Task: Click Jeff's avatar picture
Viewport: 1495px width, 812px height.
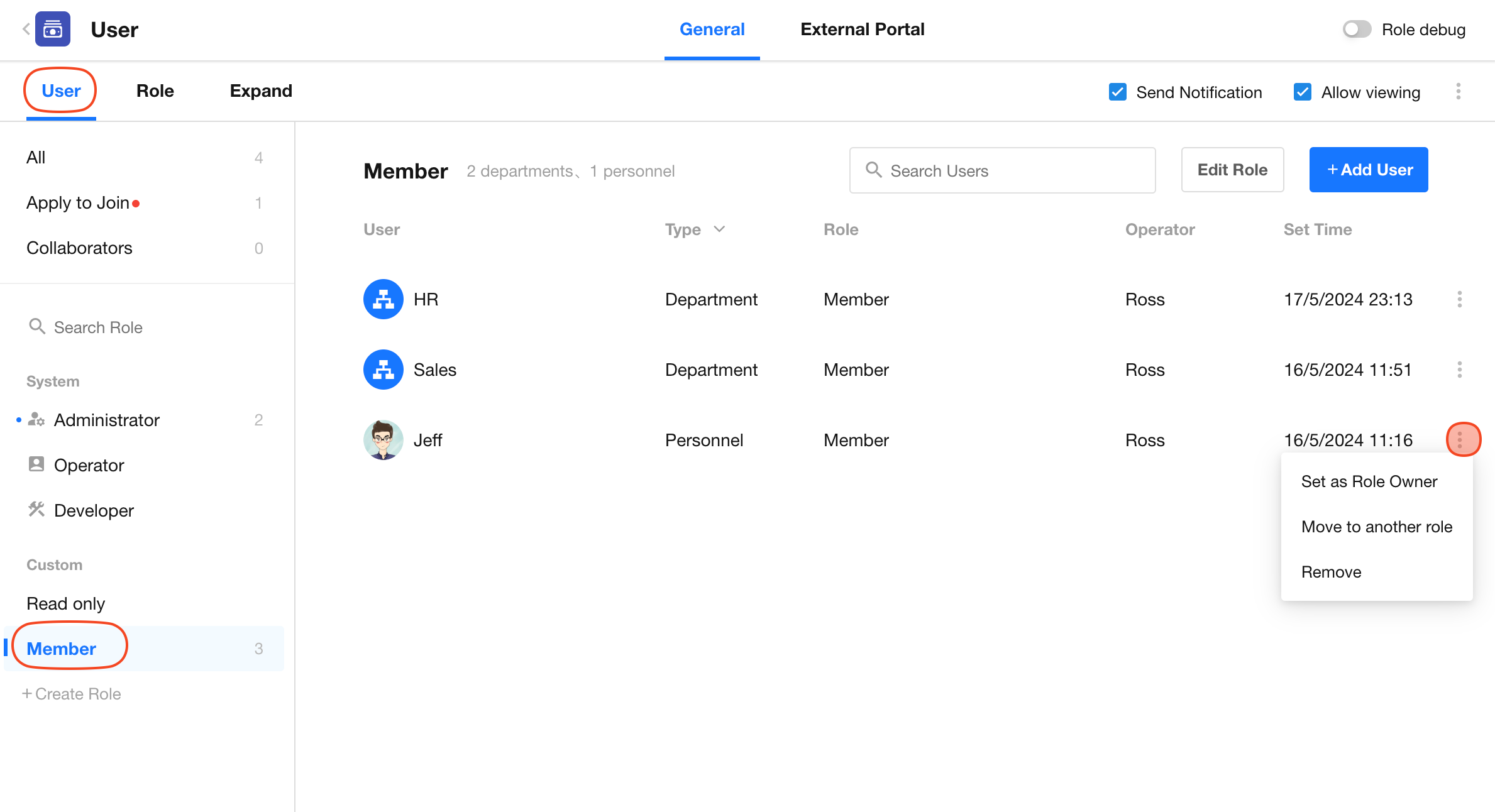Action: click(383, 440)
